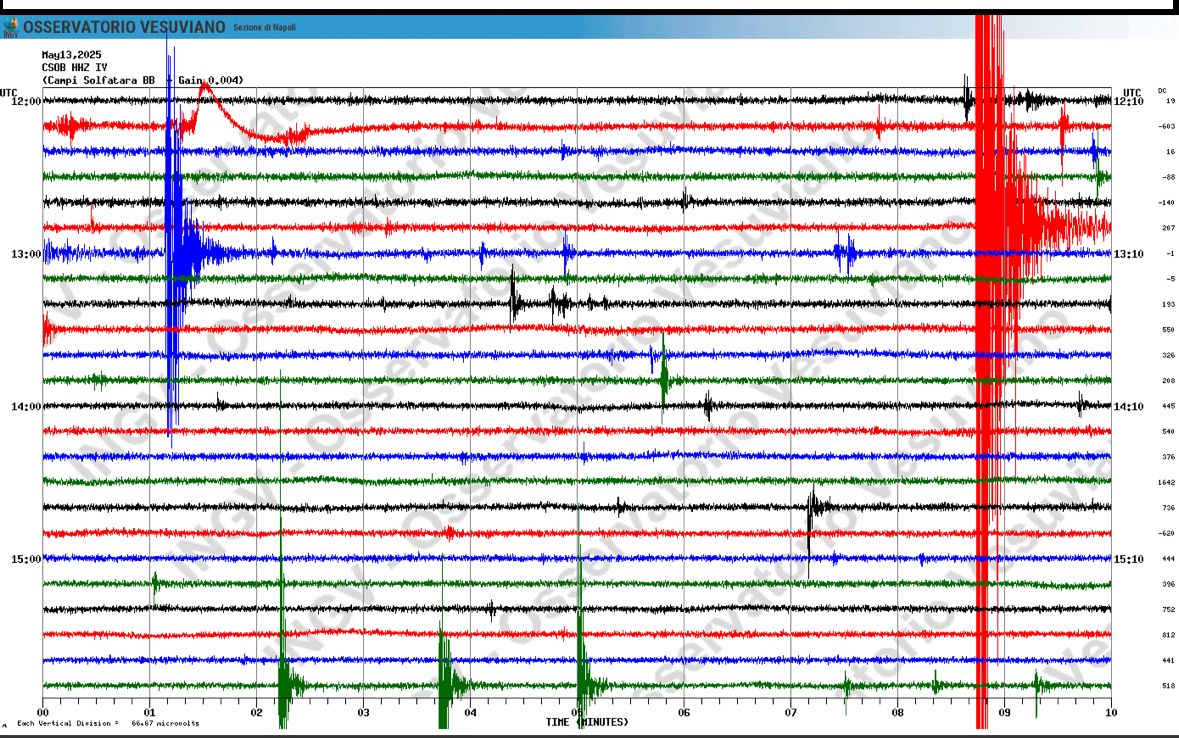
Task: Click the 15:10 timestamp on the right edge
Action: (1128, 560)
